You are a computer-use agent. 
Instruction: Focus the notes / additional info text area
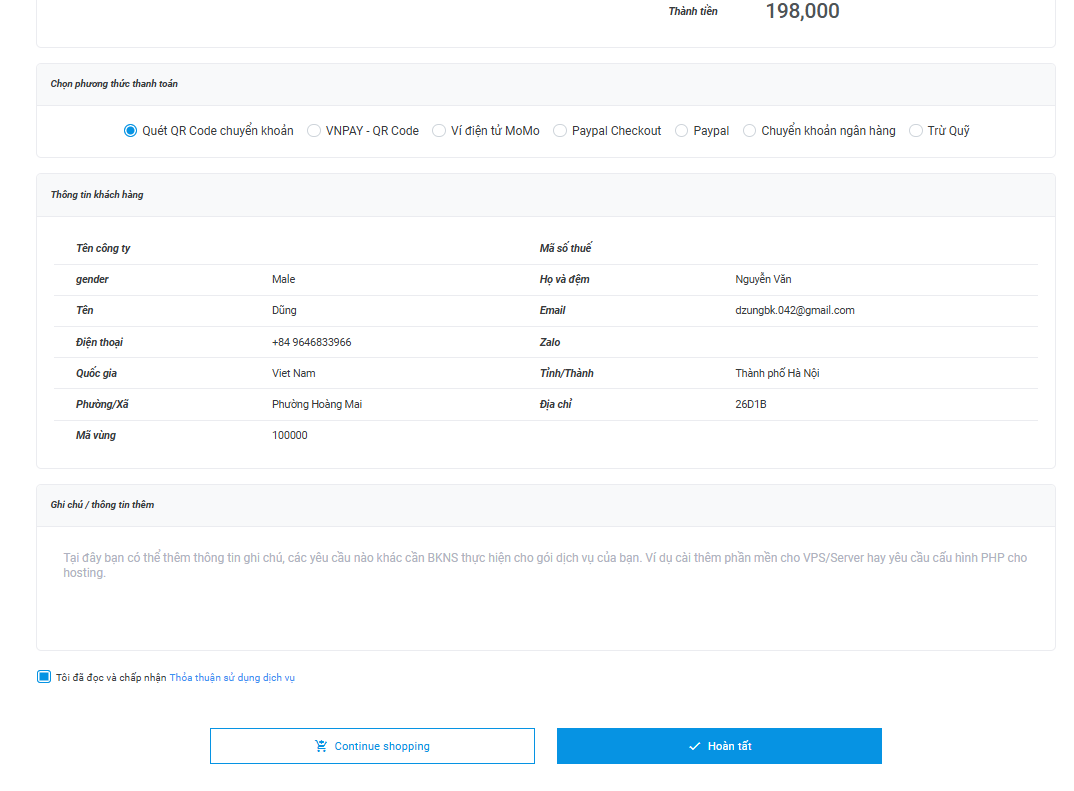545,588
